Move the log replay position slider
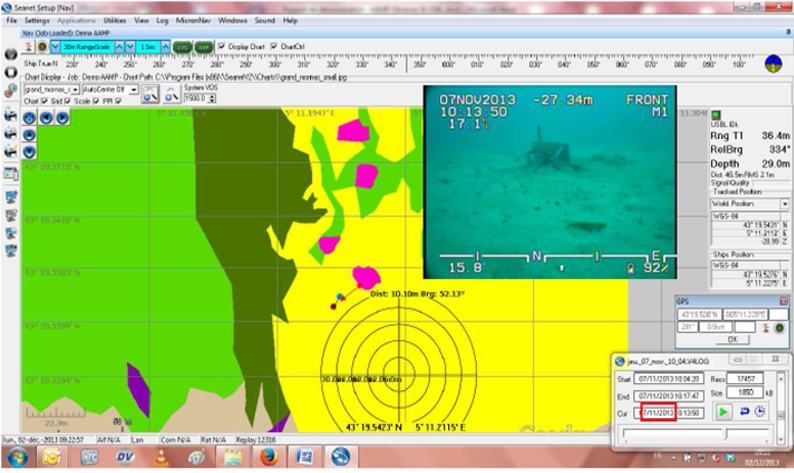 726,433
